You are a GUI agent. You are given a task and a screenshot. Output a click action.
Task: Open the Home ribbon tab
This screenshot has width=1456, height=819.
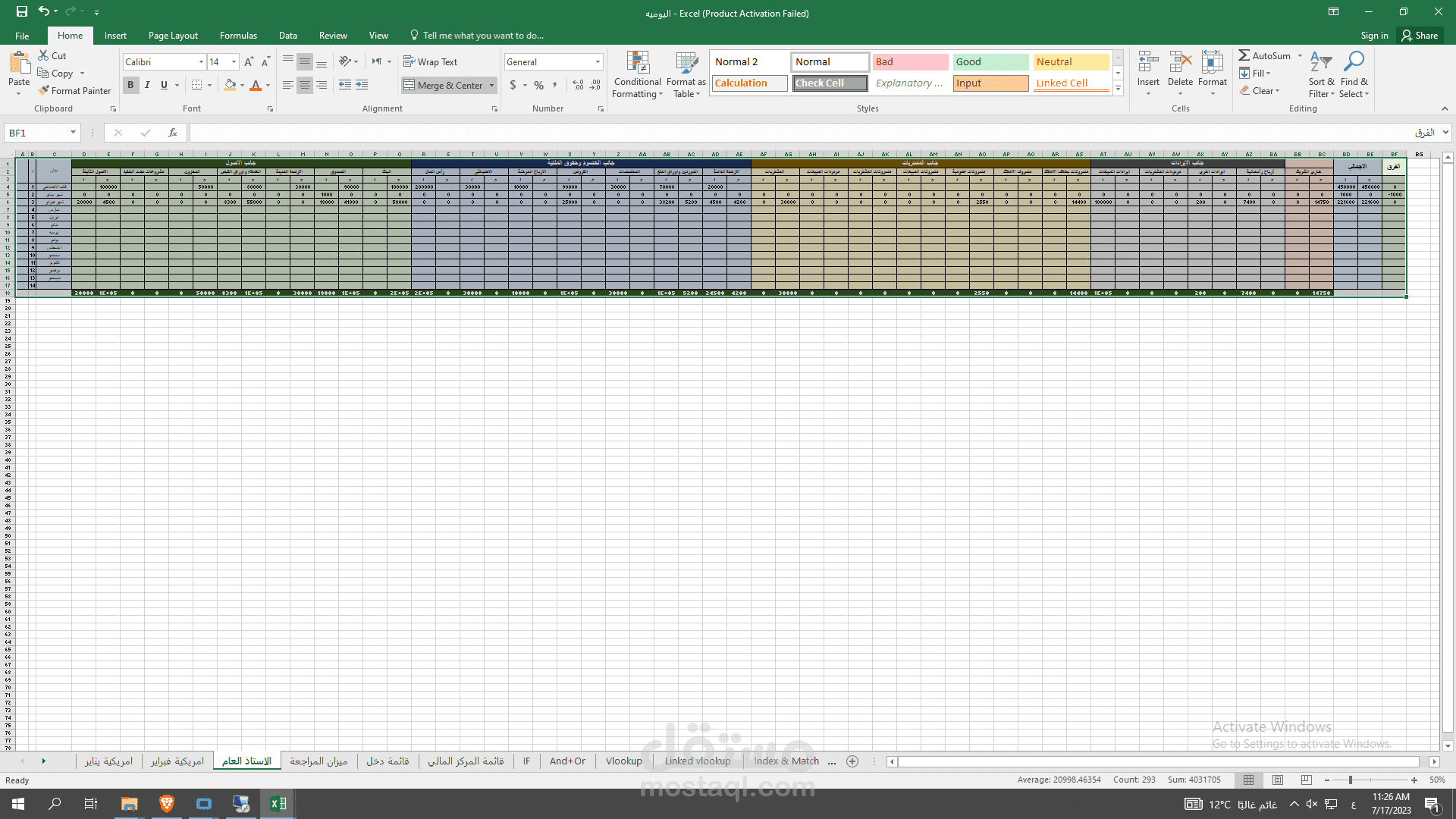click(70, 35)
